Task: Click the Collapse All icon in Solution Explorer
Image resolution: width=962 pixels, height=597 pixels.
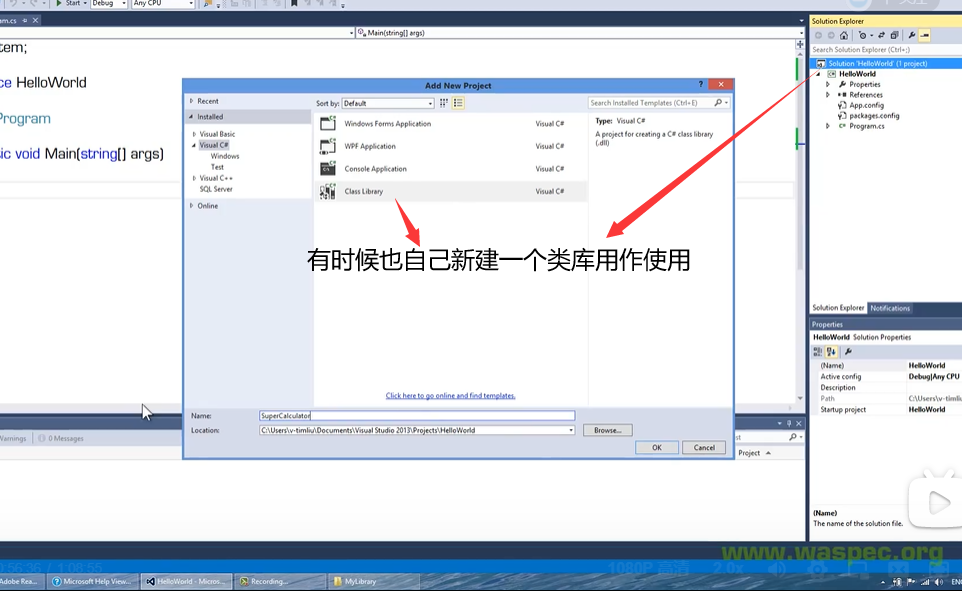Action: point(895,36)
